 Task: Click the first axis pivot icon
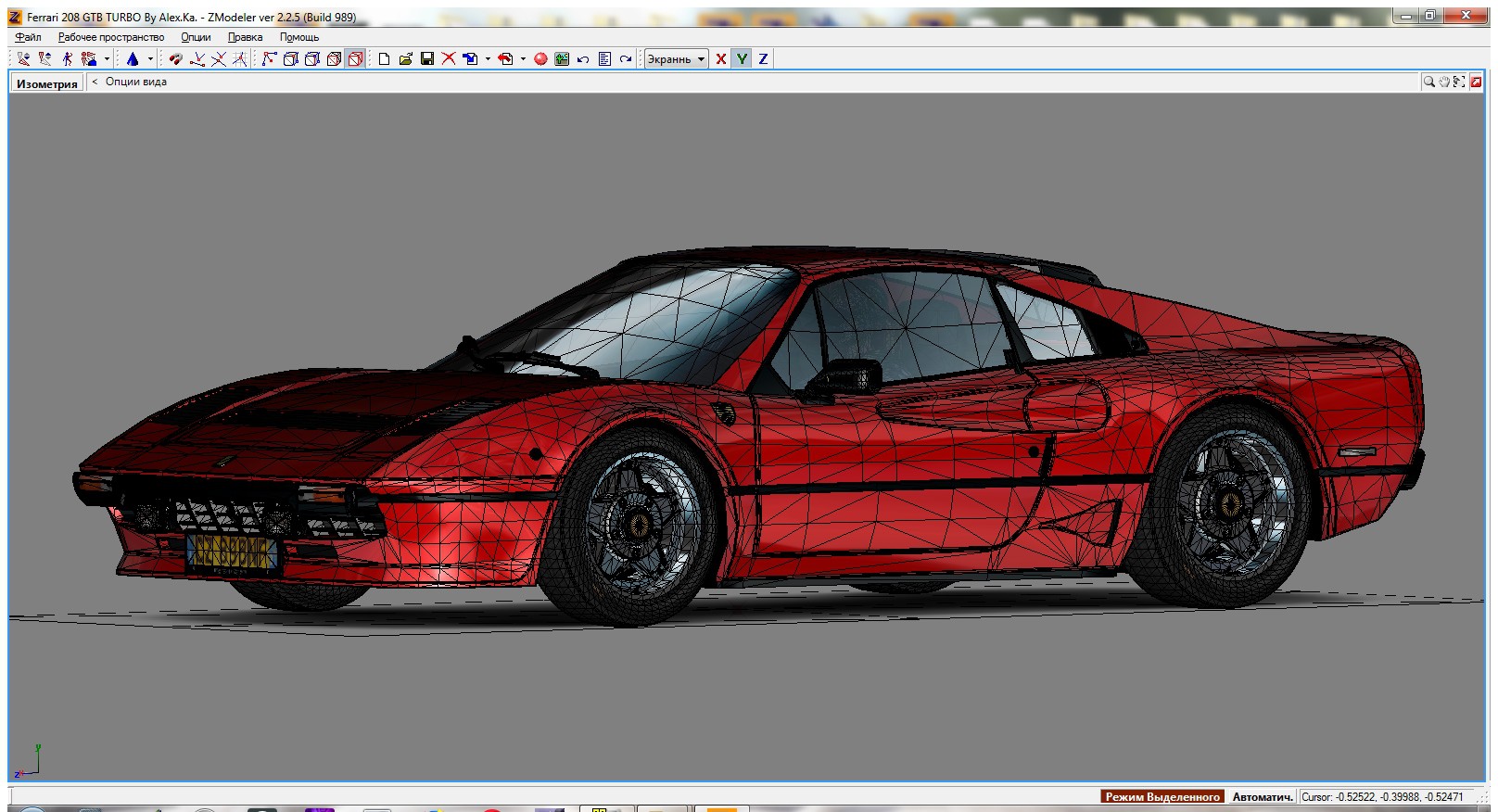pyautogui.click(x=197, y=59)
